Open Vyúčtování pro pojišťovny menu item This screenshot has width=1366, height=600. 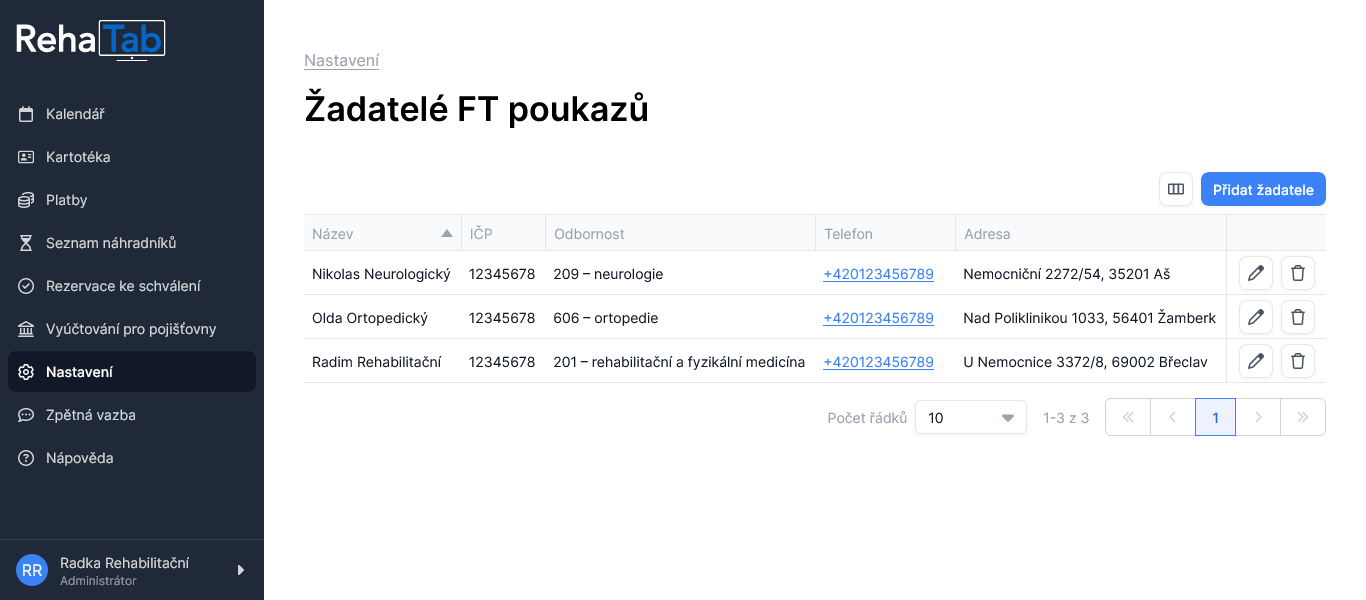pos(130,329)
